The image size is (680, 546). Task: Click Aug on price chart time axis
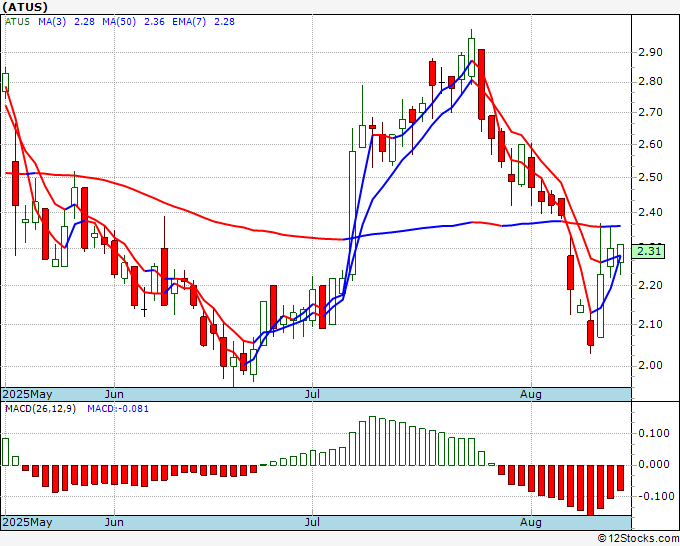[x=531, y=394]
